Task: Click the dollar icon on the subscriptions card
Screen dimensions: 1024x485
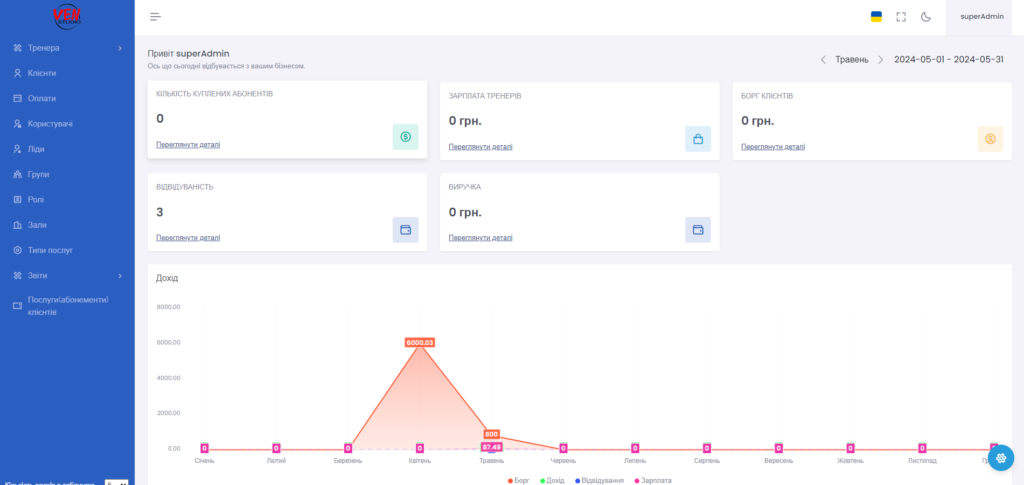Action: click(x=406, y=137)
